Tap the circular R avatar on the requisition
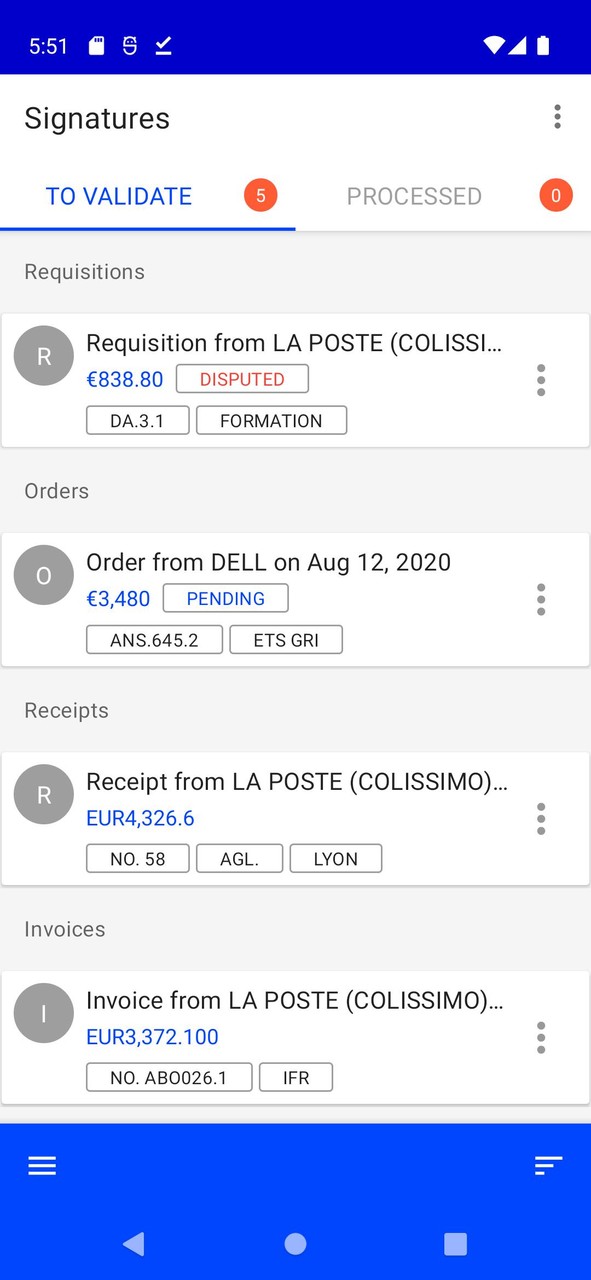Image resolution: width=591 pixels, height=1280 pixels. (x=43, y=355)
